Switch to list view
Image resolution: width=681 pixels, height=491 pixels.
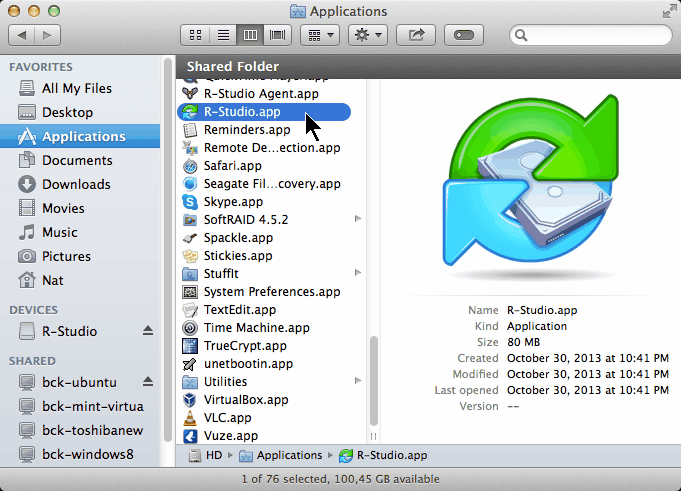(x=223, y=35)
